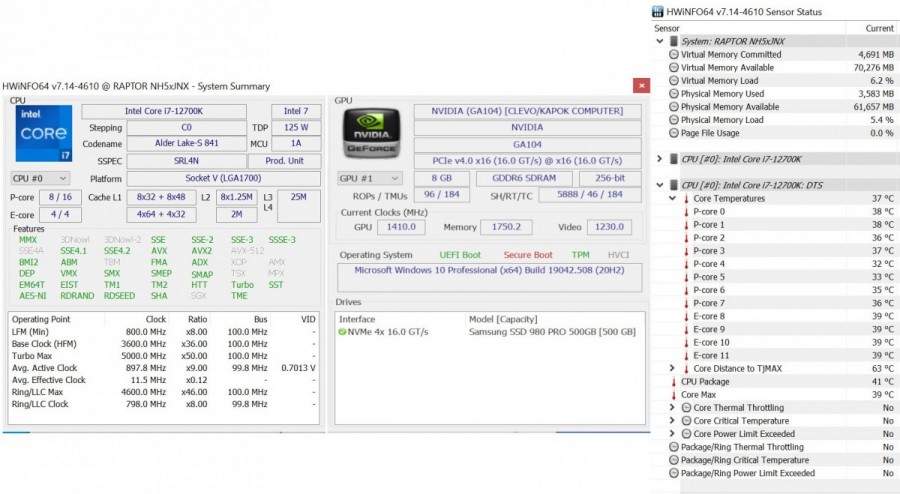The width and height of the screenshot is (900, 494).
Task: Click the AVX2 feature label
Action: [x=201, y=251]
